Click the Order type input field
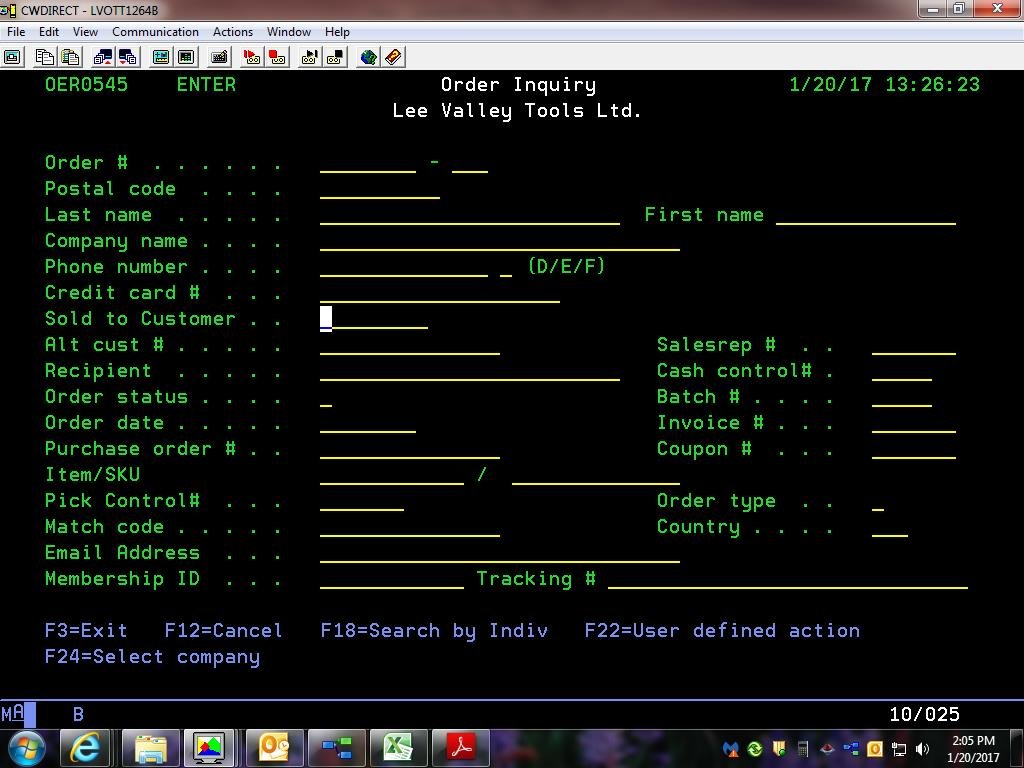The image size is (1024, 768). pos(878,502)
